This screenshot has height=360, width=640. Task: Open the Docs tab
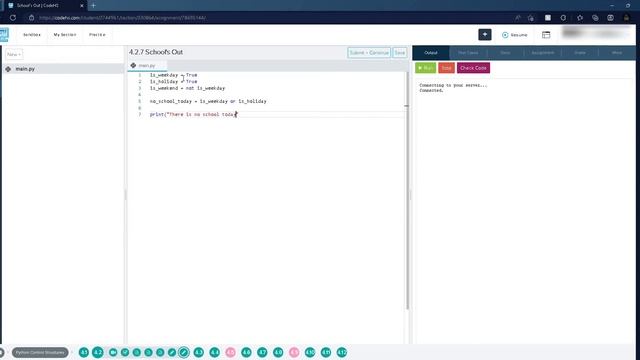(x=505, y=53)
